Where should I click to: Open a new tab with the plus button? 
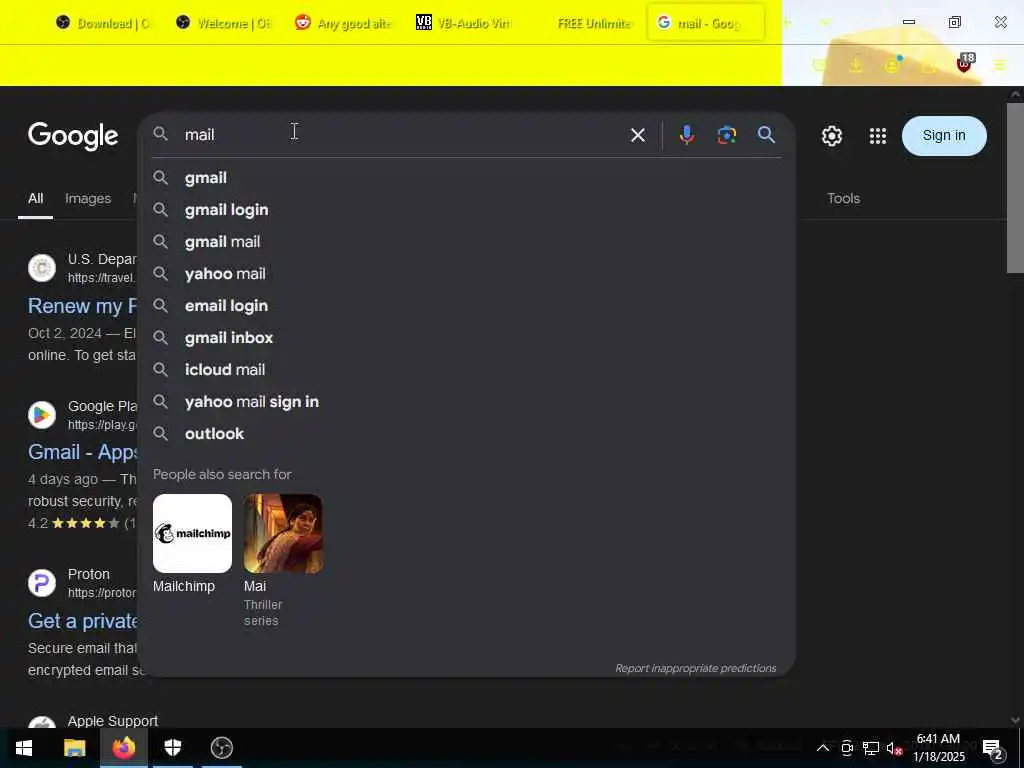coord(787,23)
